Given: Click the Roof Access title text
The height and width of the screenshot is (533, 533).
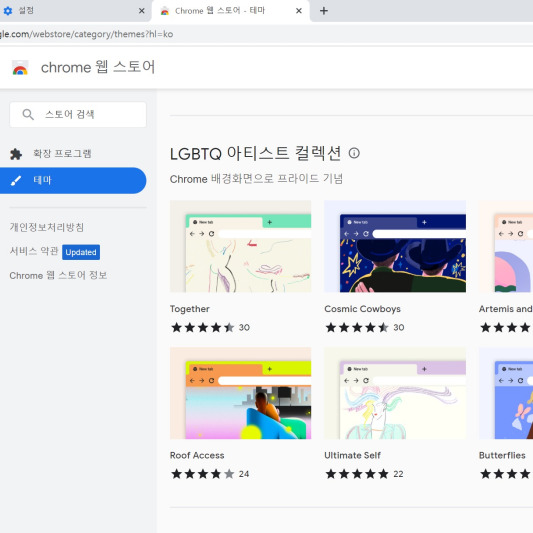Looking at the screenshot, I should click(x=197, y=455).
